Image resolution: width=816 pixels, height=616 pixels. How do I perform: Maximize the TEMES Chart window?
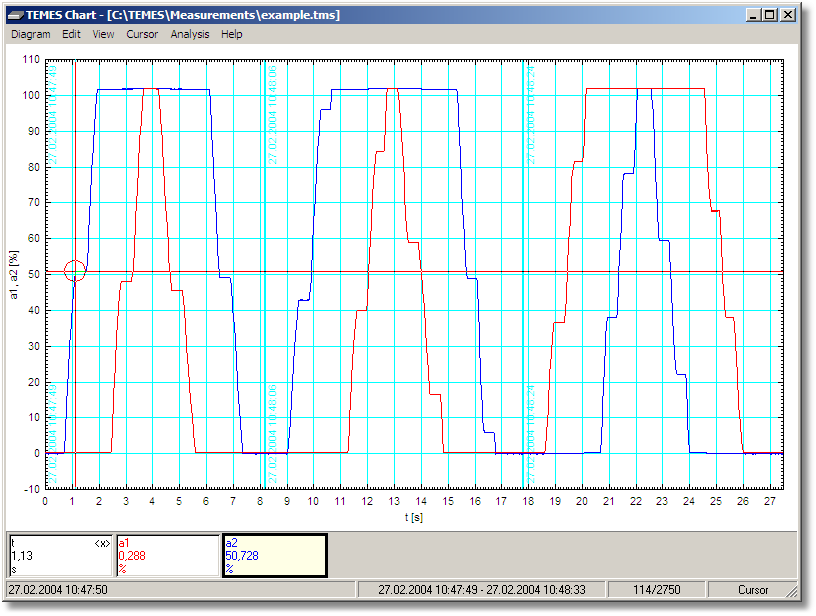pyautogui.click(x=769, y=15)
